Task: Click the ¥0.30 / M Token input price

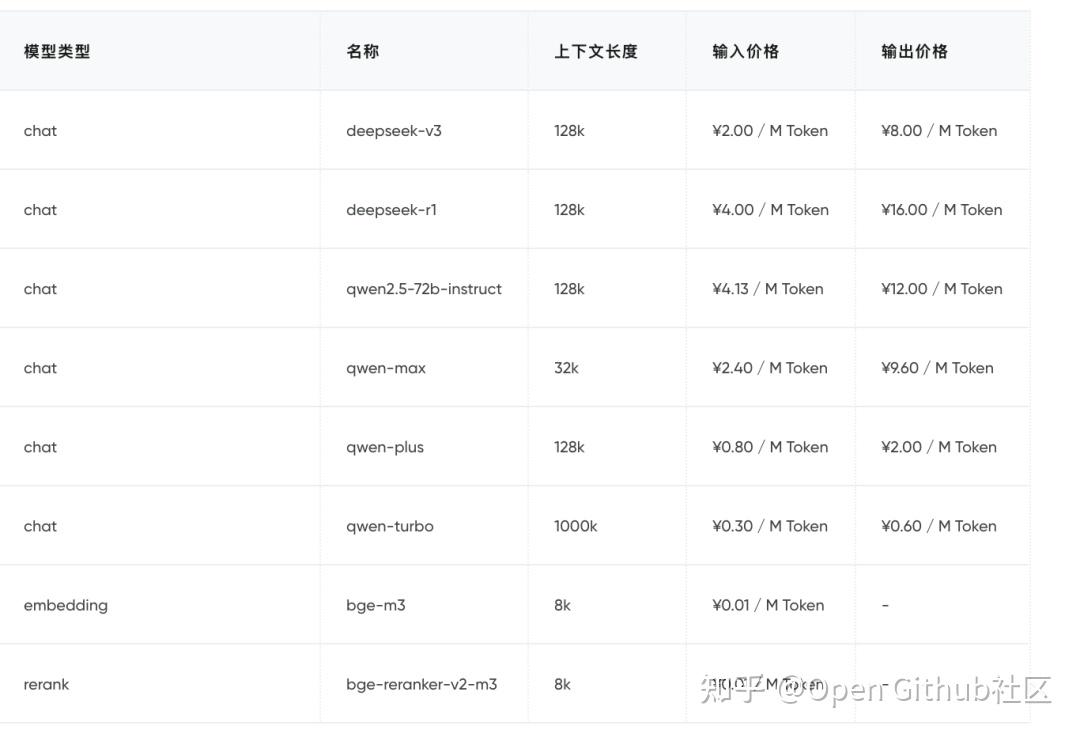Action: 769,526
